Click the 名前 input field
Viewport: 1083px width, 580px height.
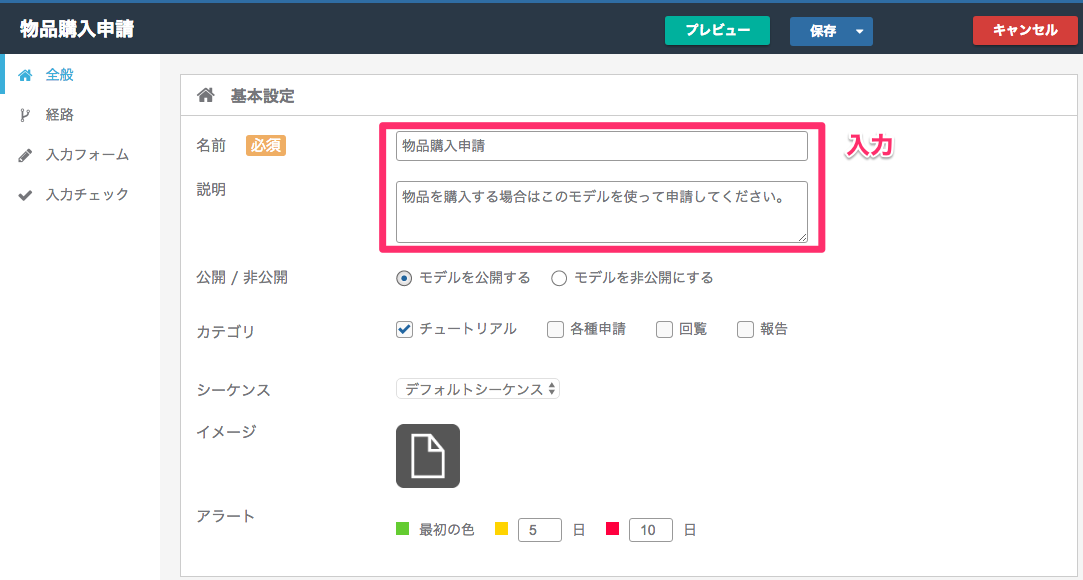pos(602,146)
